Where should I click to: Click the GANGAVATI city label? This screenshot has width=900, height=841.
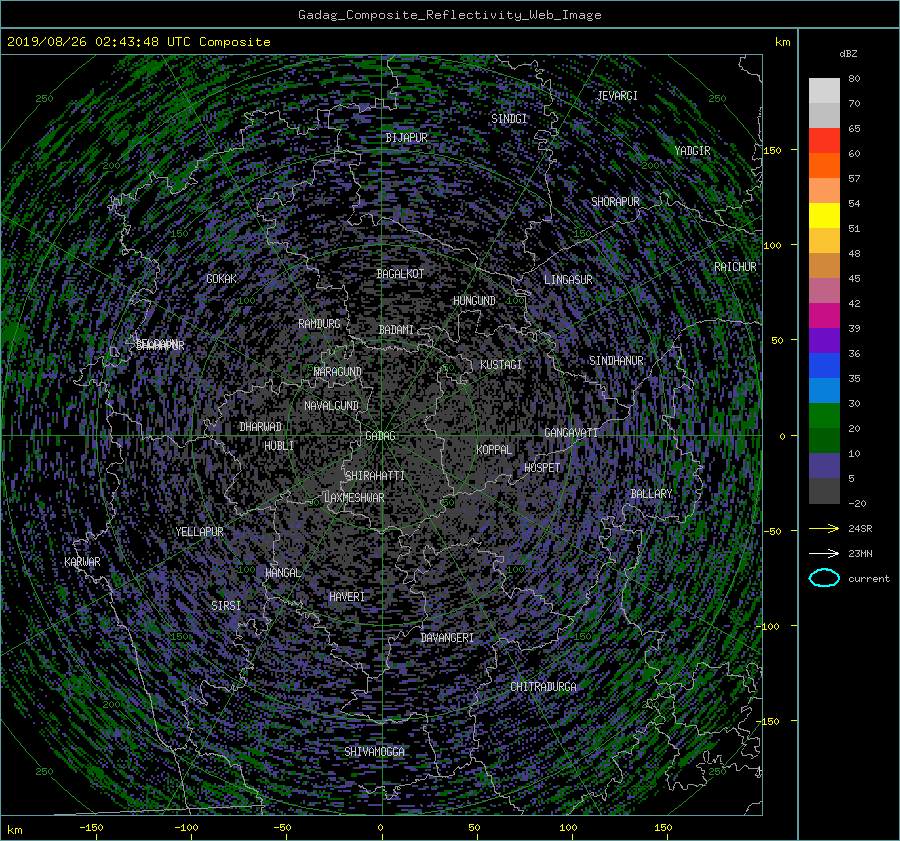click(x=571, y=432)
